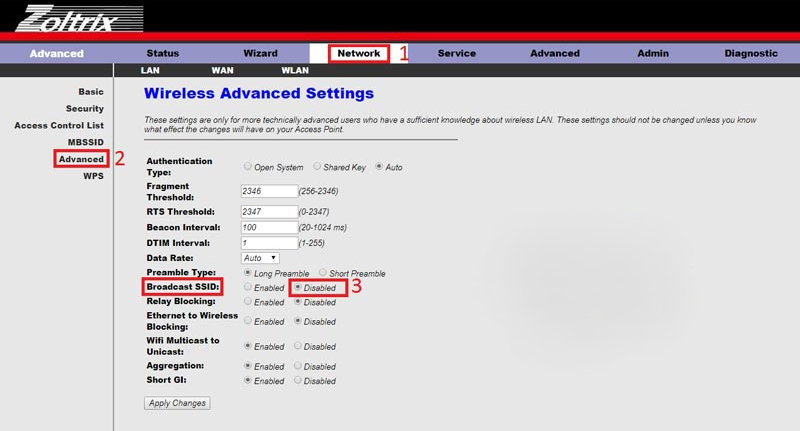Disable Ethernet to Wireless Blocking
Viewport: 800px width, 431px height.
coord(297,321)
